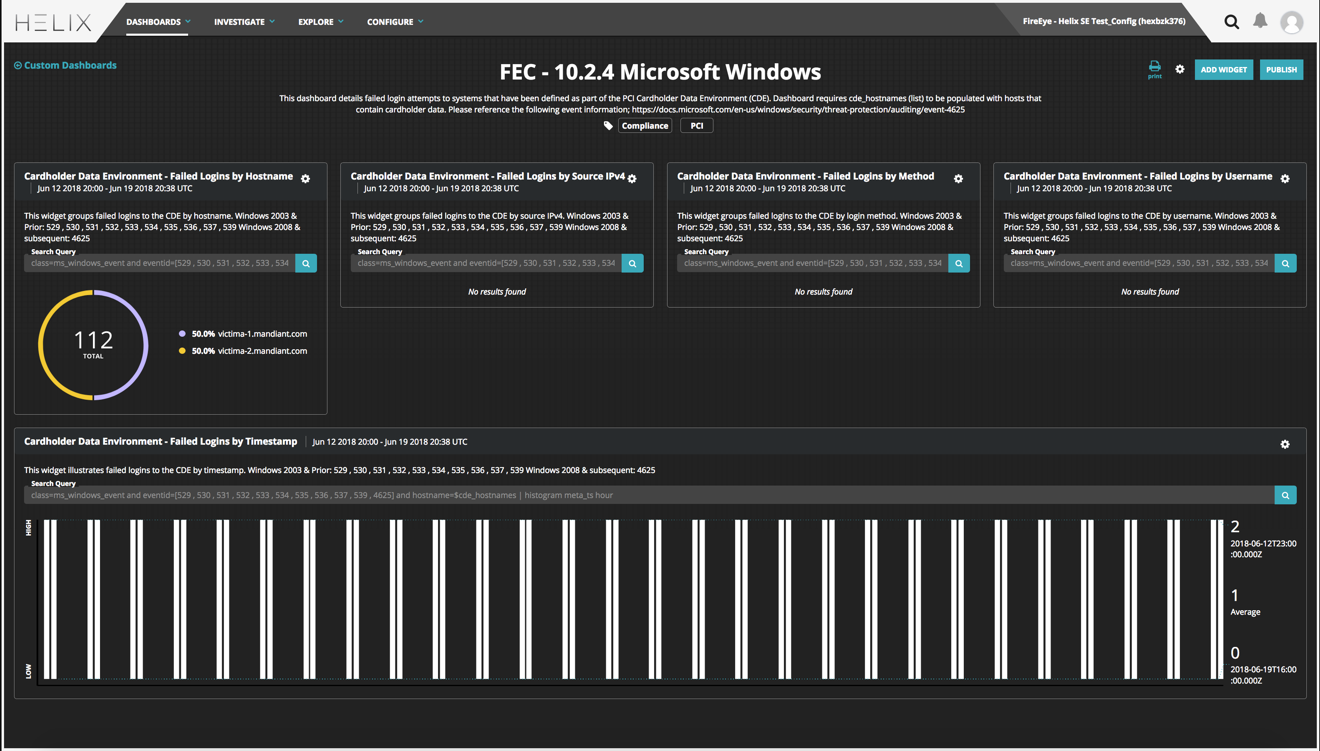Click FireEye Helix SE Test_Config organization name

click(1104, 21)
